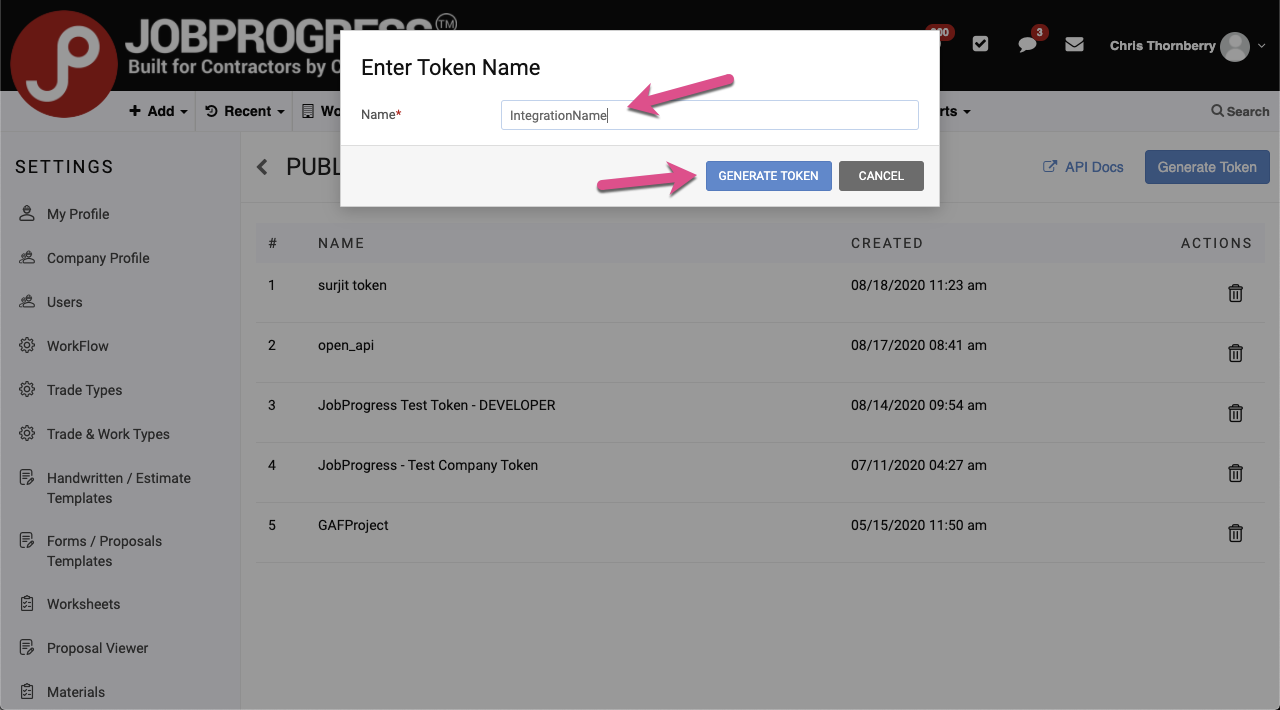Image resolution: width=1280 pixels, height=710 pixels.
Task: Click the Company Profile icon
Action: coord(27,257)
